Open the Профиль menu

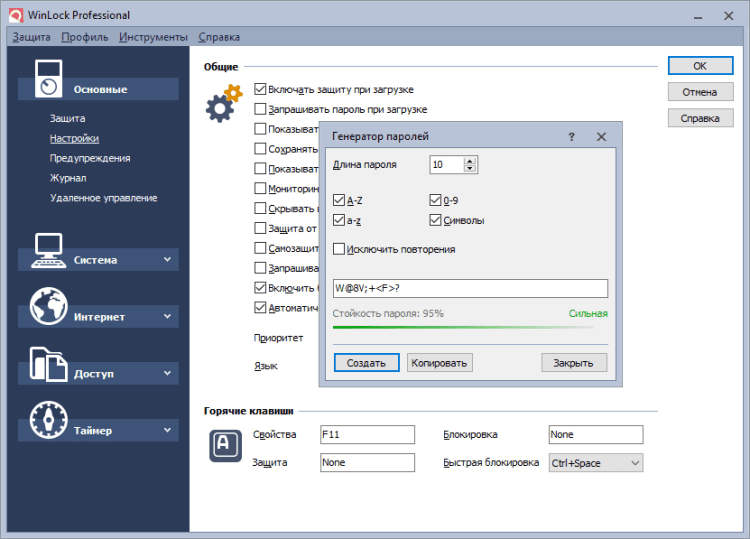[85, 37]
